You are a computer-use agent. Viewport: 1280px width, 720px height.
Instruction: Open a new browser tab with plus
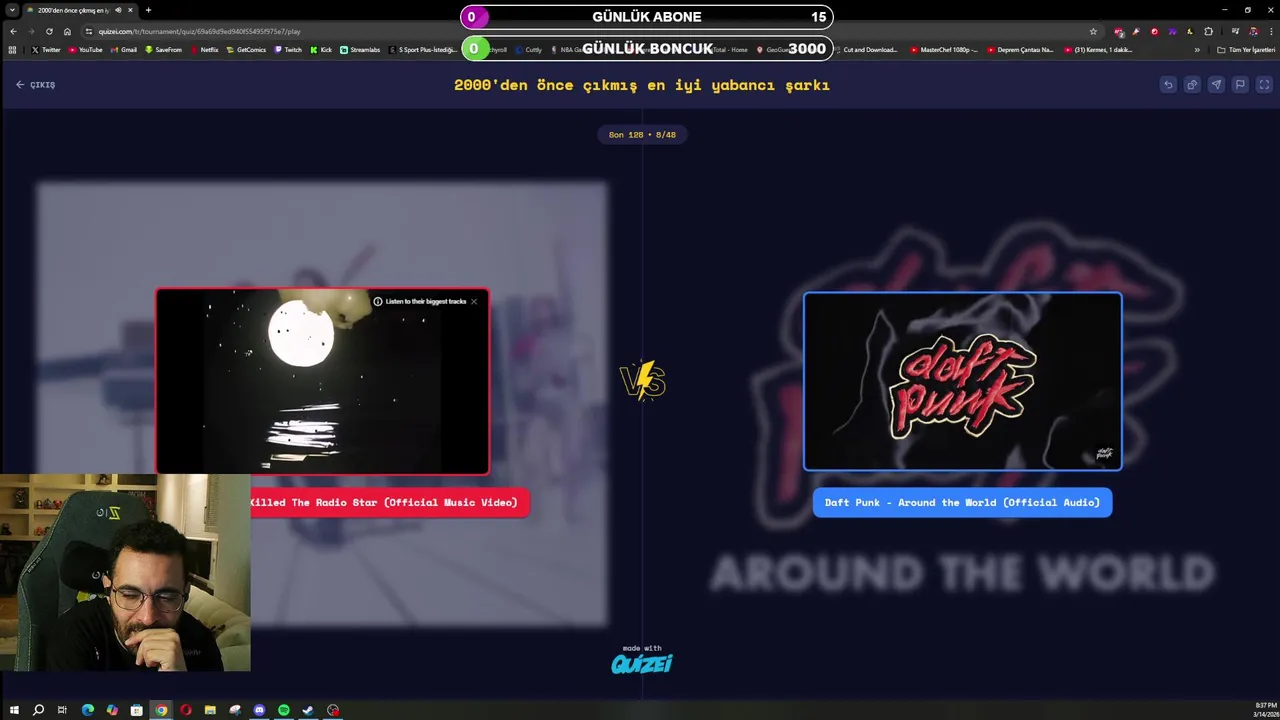coord(148,10)
